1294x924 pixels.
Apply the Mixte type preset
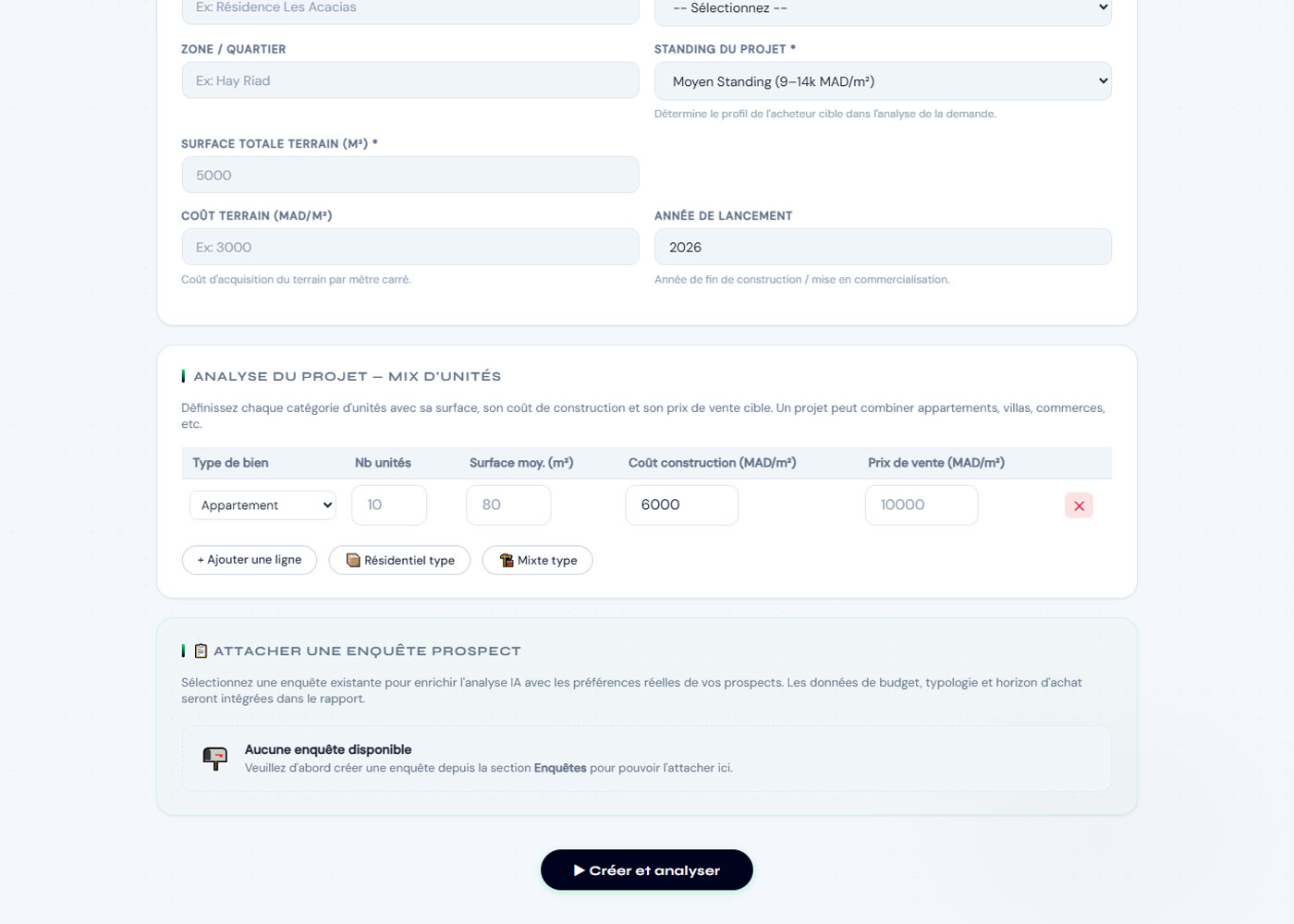click(x=537, y=560)
